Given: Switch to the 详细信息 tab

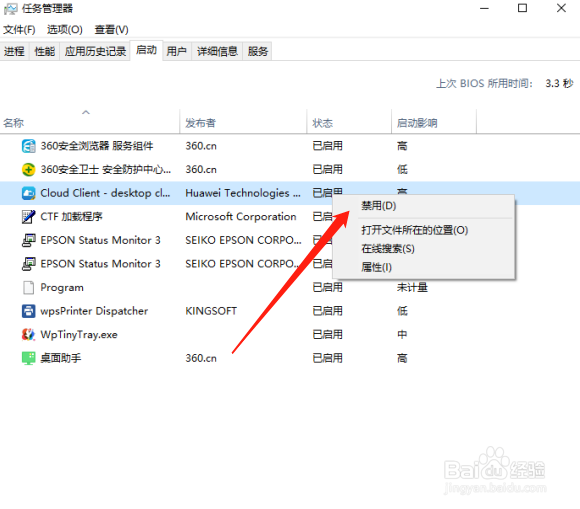Looking at the screenshot, I should [x=217, y=51].
